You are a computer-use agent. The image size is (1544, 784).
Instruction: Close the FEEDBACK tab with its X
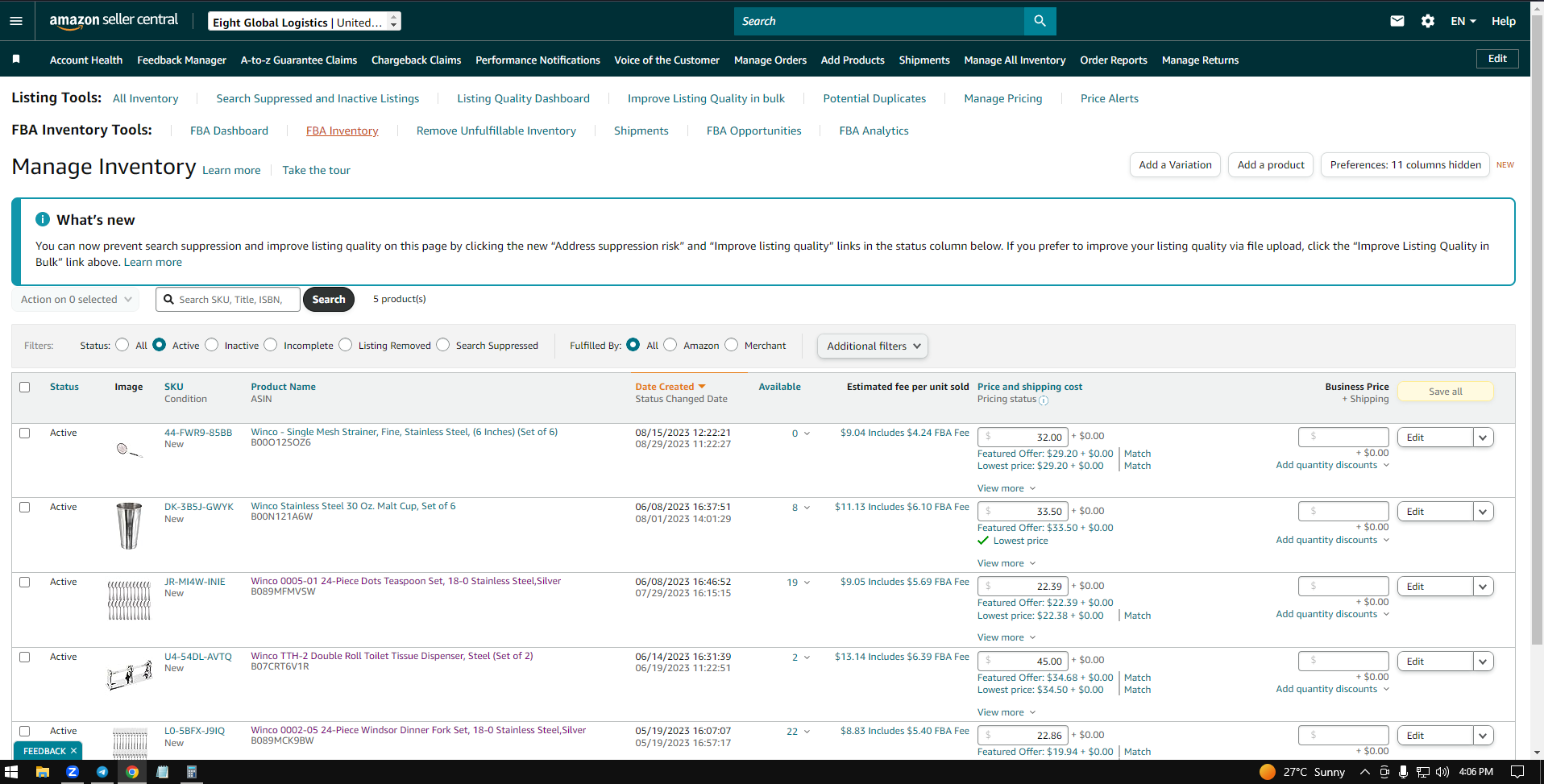point(73,751)
